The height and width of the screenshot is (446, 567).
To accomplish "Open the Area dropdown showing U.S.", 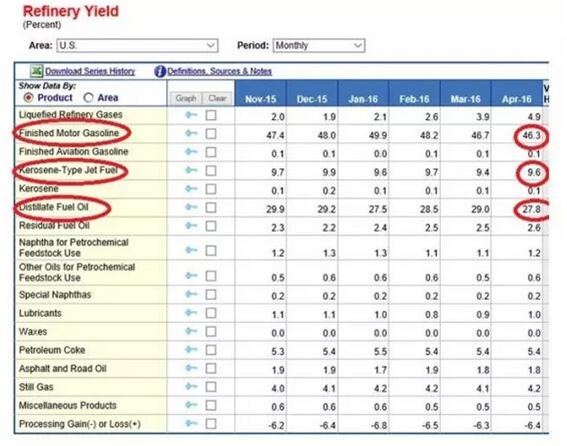I will [x=137, y=46].
